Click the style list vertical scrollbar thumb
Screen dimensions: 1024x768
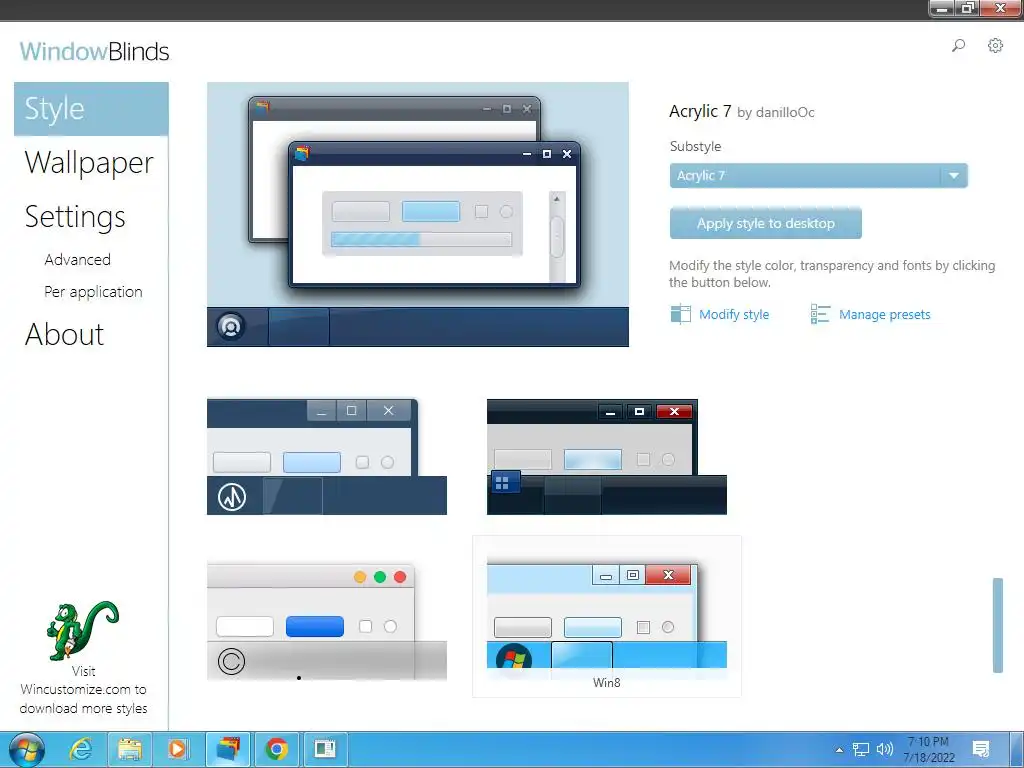point(997,625)
